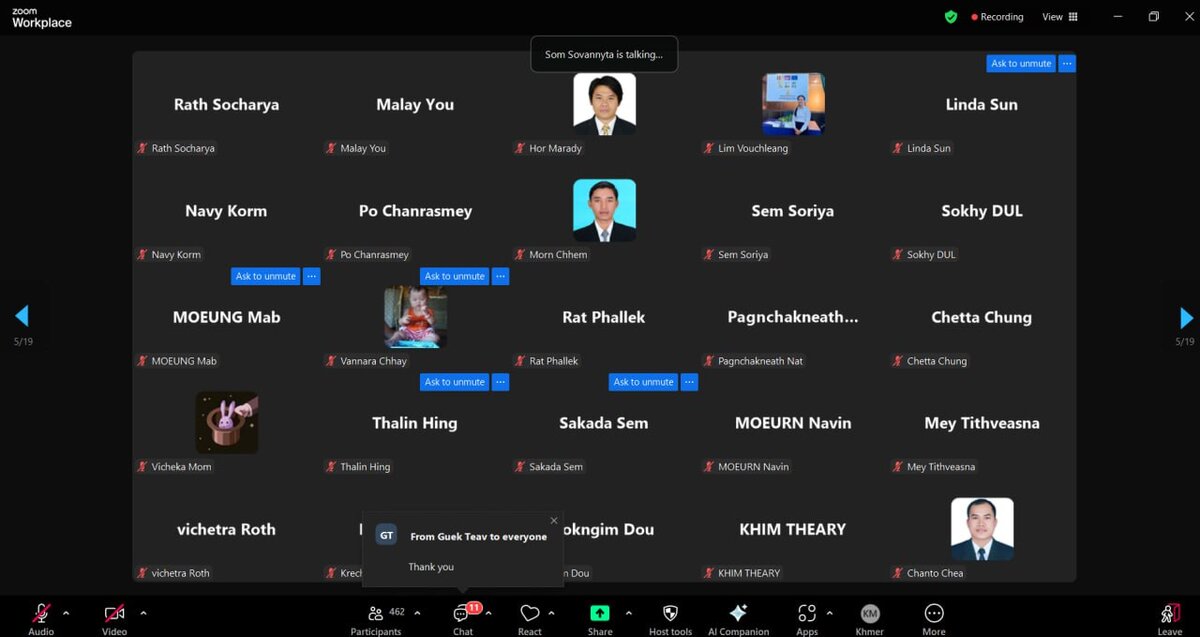Expand the audio options caret
The height and width of the screenshot is (637, 1200).
pos(66,613)
